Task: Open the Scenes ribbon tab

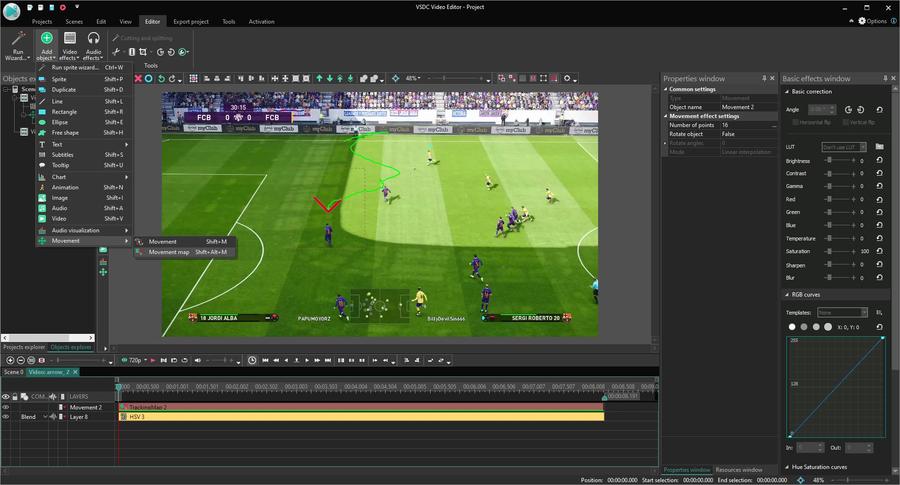Action: click(x=74, y=22)
